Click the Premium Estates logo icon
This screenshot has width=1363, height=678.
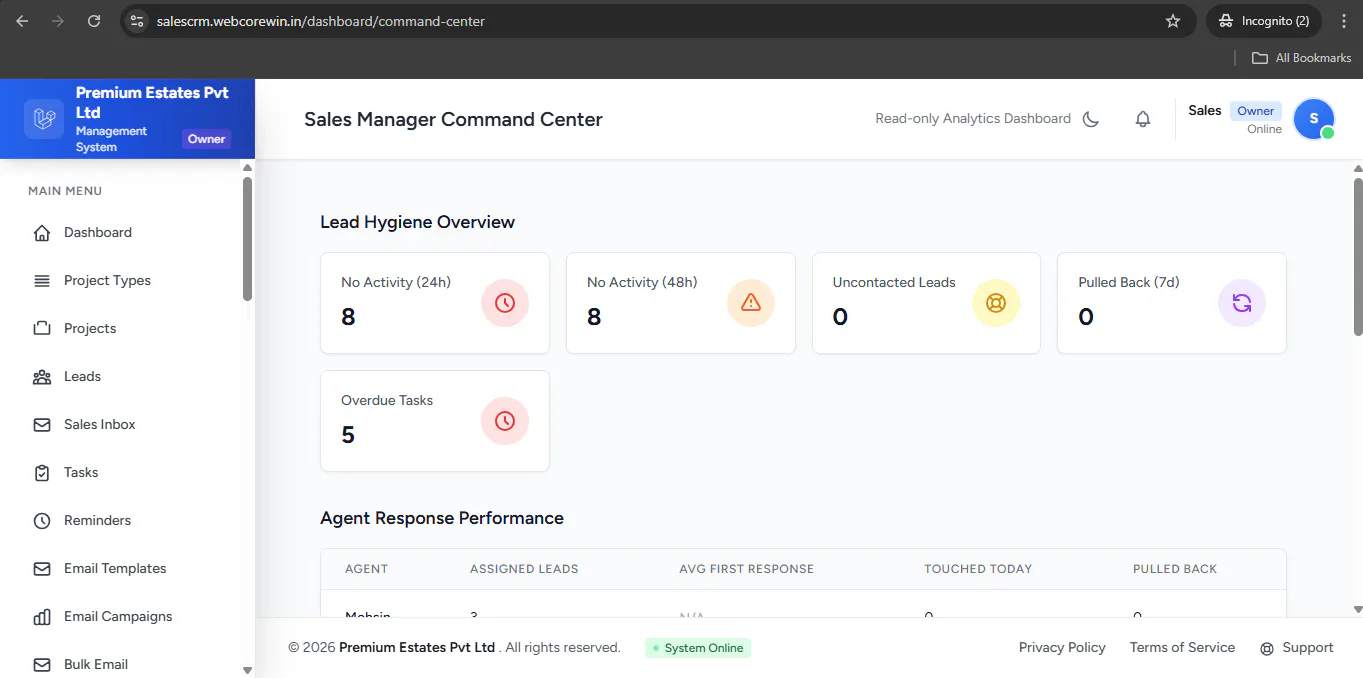click(x=44, y=119)
